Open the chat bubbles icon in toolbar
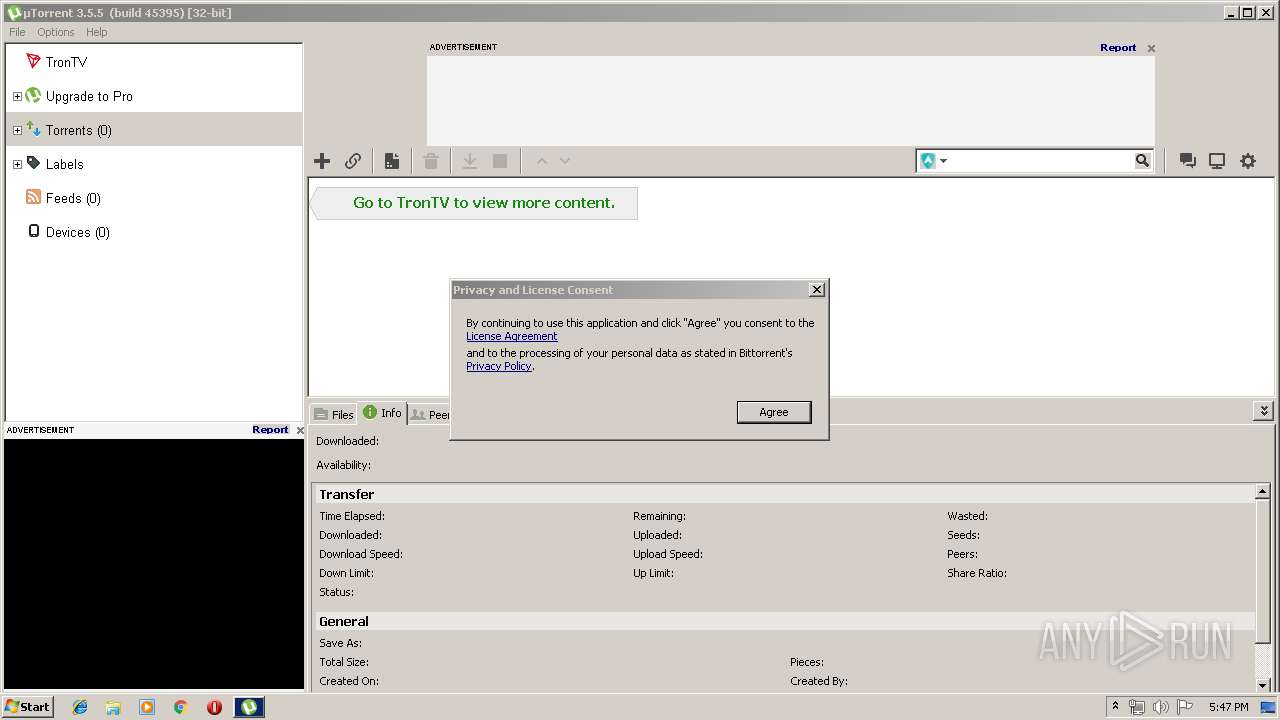 1188,161
